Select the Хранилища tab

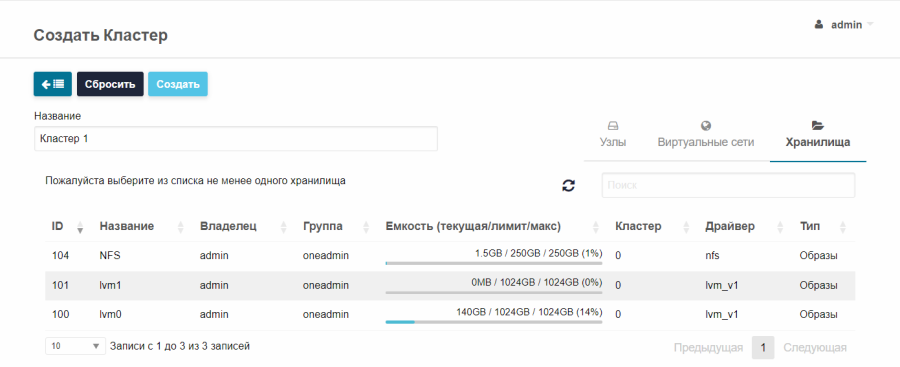coord(818,134)
